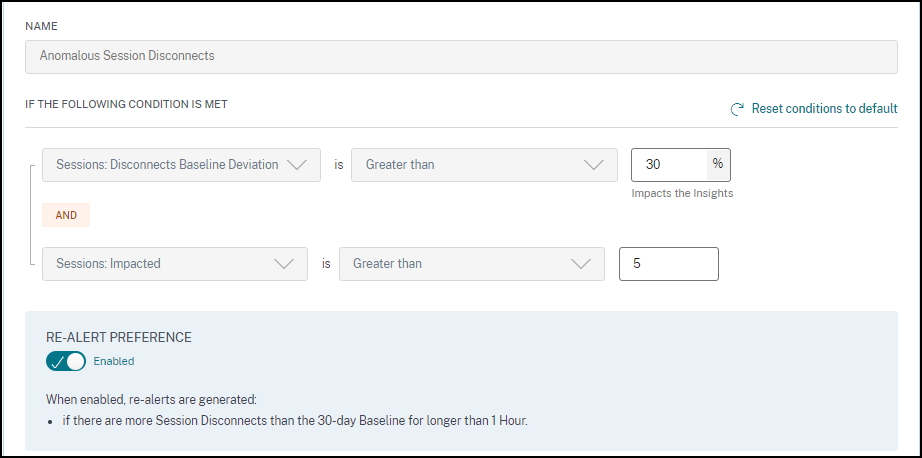Image resolution: width=922 pixels, height=458 pixels.
Task: Click chevron arrow of first Greater than
Action: point(593,165)
